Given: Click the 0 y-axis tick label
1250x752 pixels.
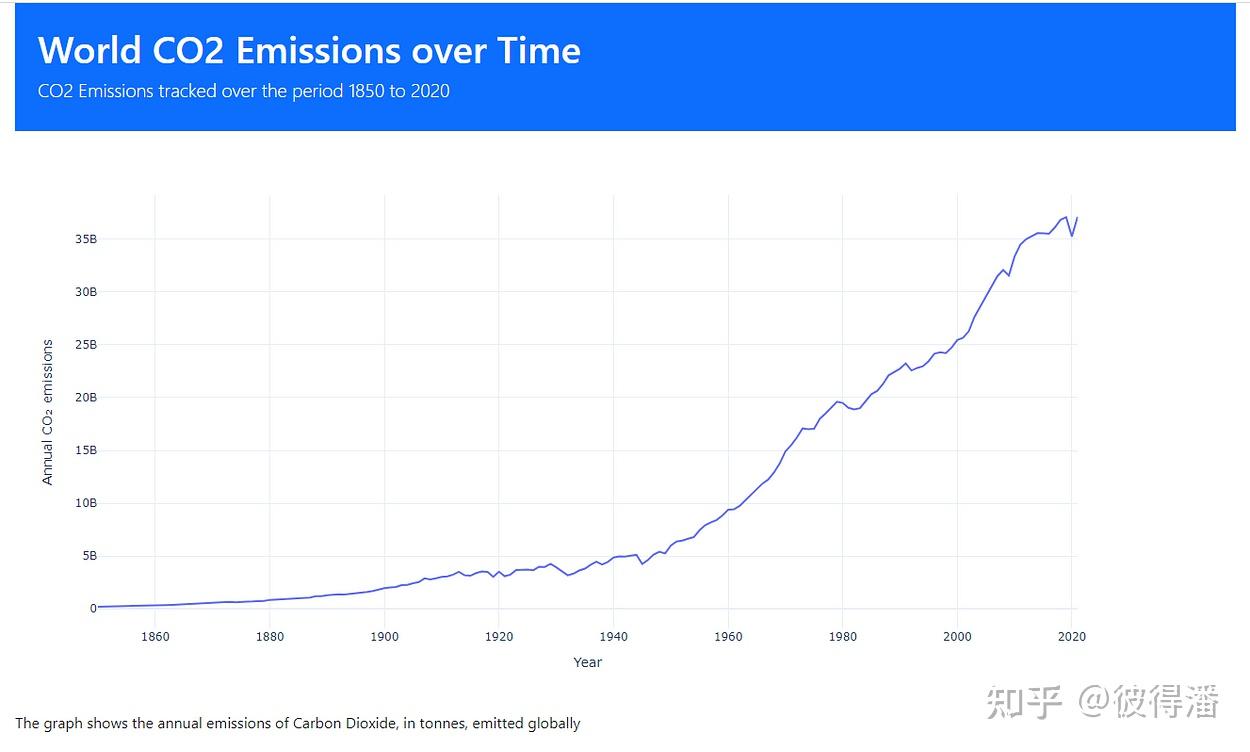Looking at the screenshot, I should [x=93, y=608].
